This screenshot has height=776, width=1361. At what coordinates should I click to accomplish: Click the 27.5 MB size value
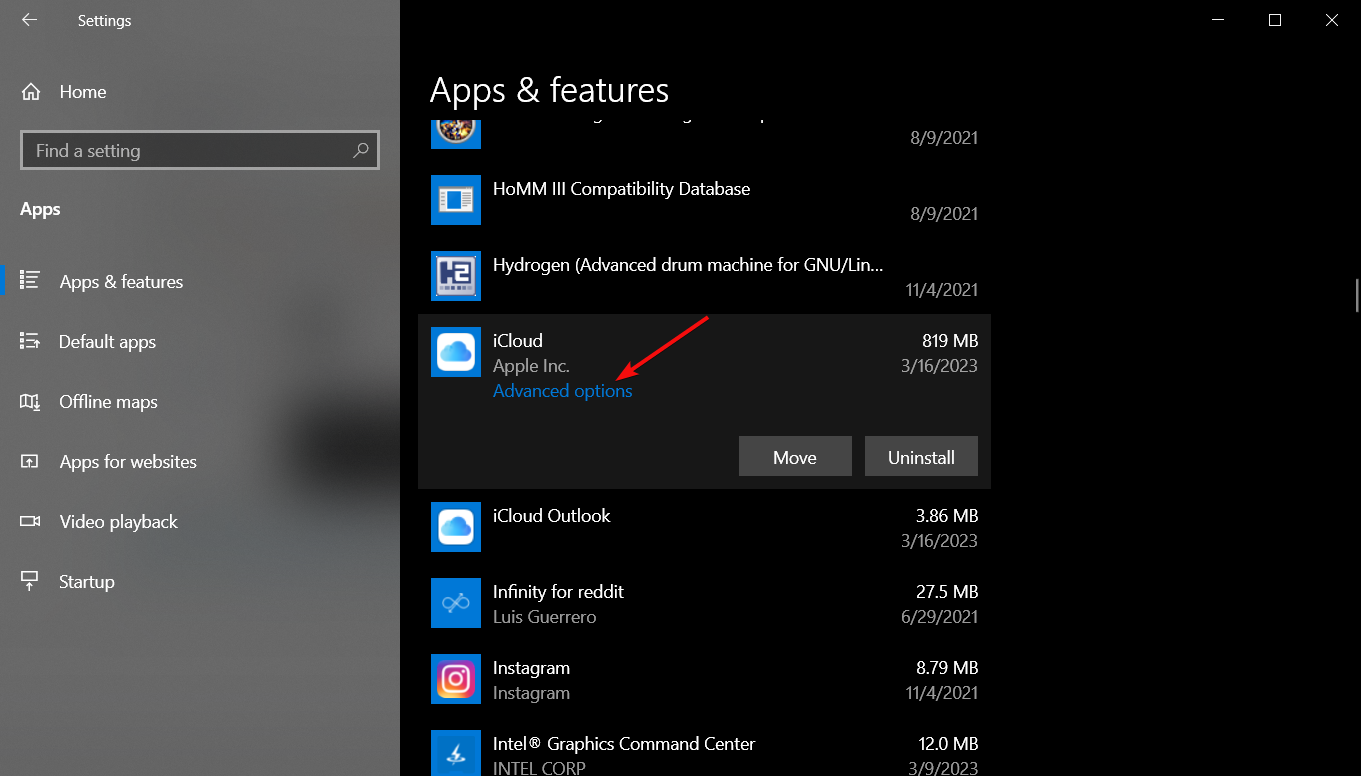[x=947, y=592]
